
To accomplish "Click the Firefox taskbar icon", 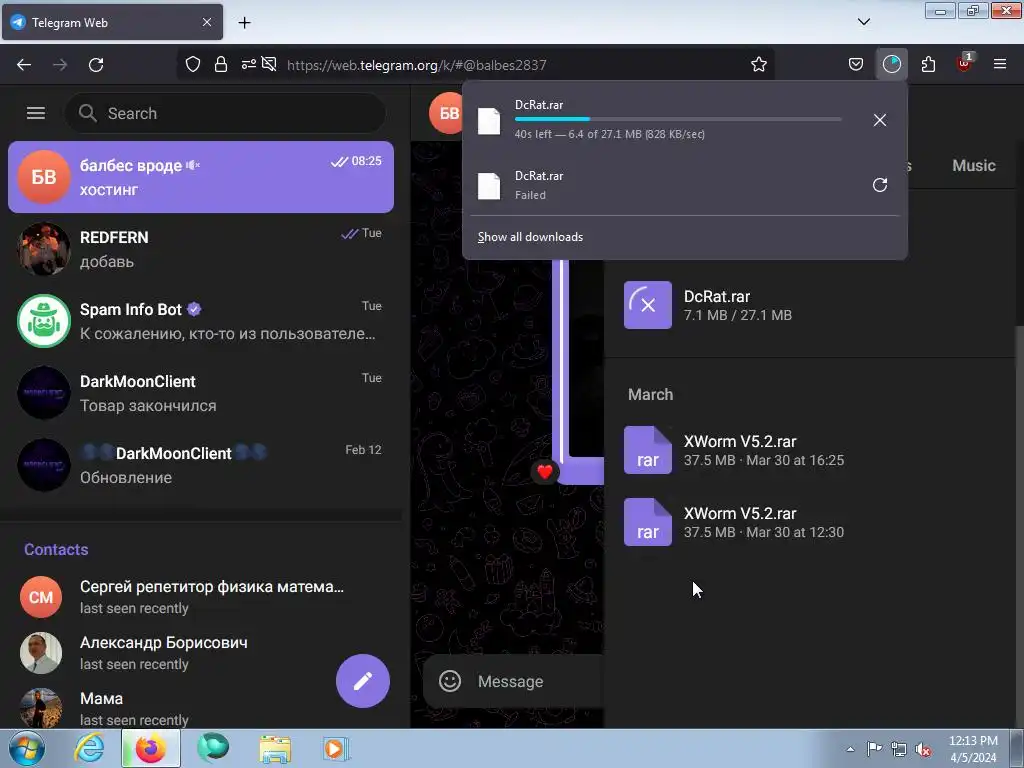I will tap(151, 748).
